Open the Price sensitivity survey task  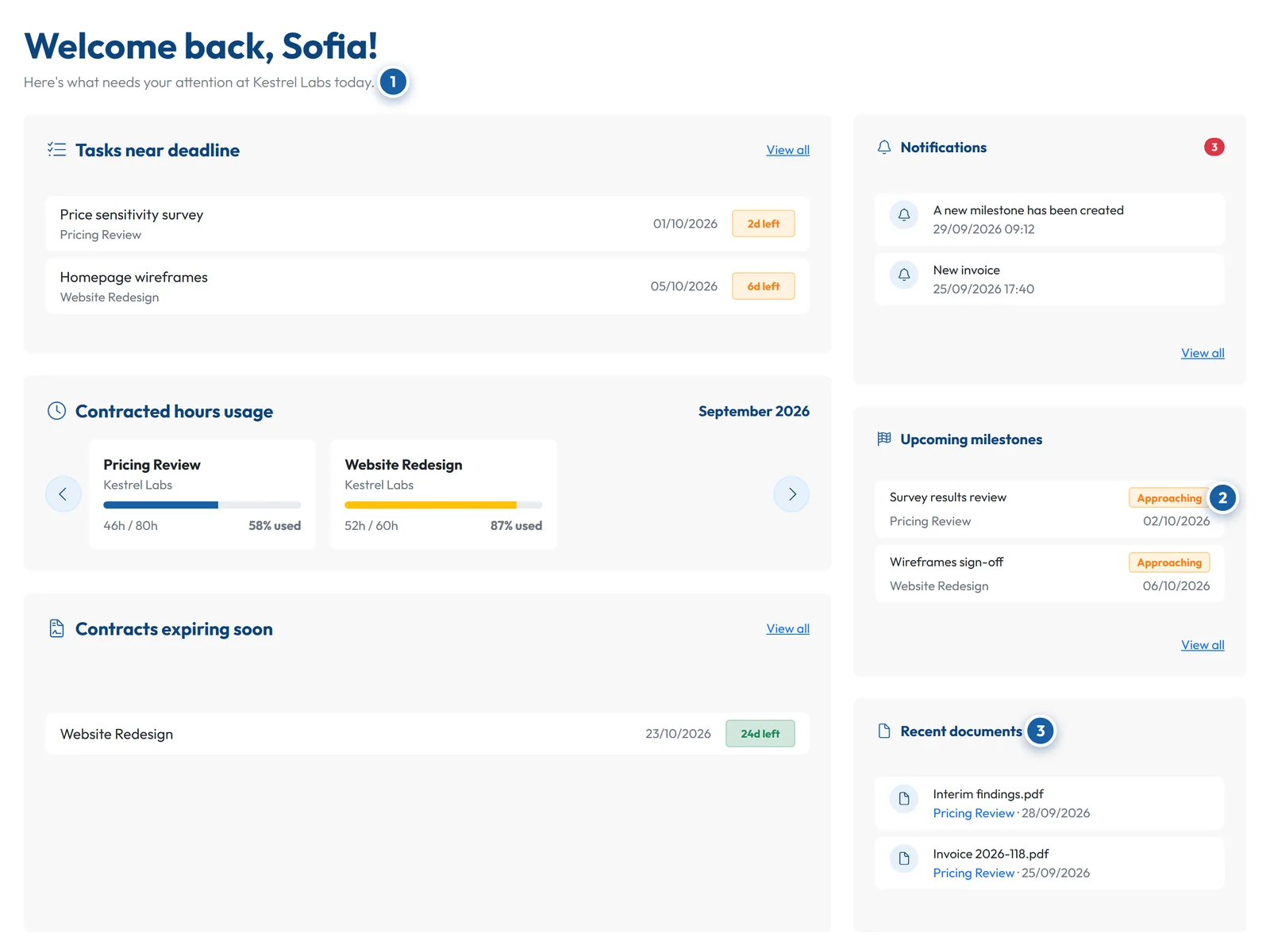click(427, 224)
